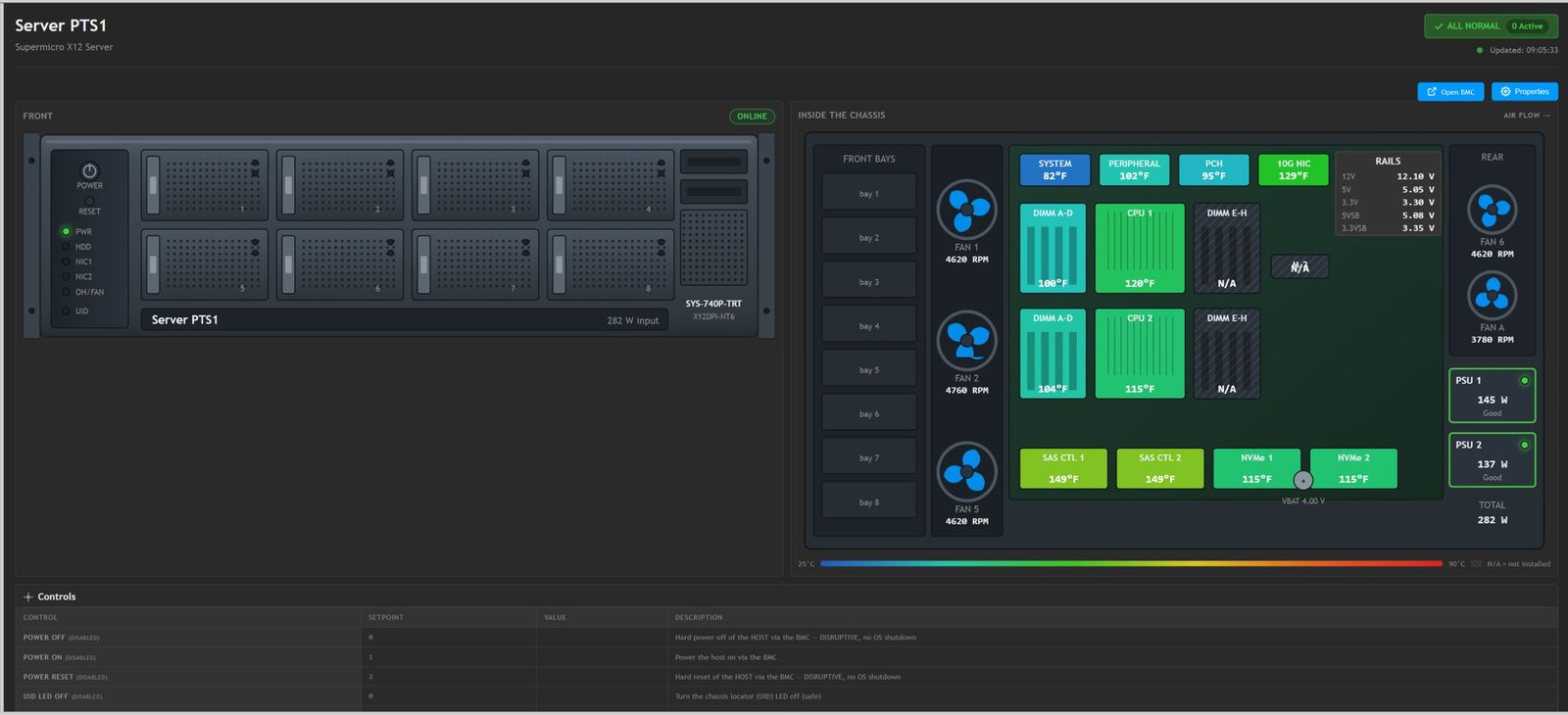This screenshot has height=715, width=1568.
Task: Select the CPU 2 temperature tile
Action: click(x=1139, y=354)
